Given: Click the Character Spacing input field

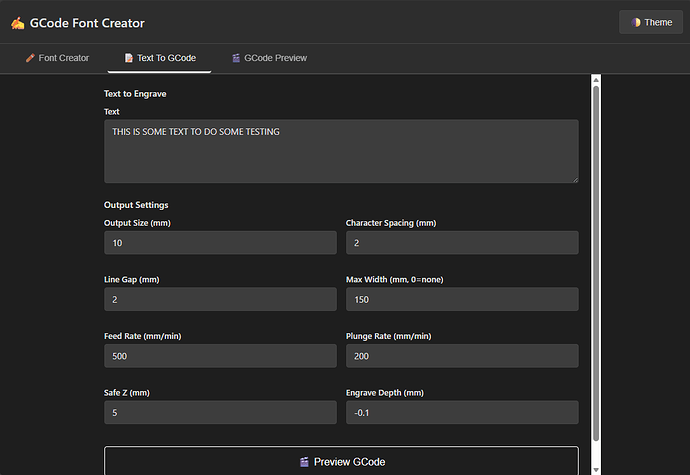Looking at the screenshot, I should tap(462, 243).
